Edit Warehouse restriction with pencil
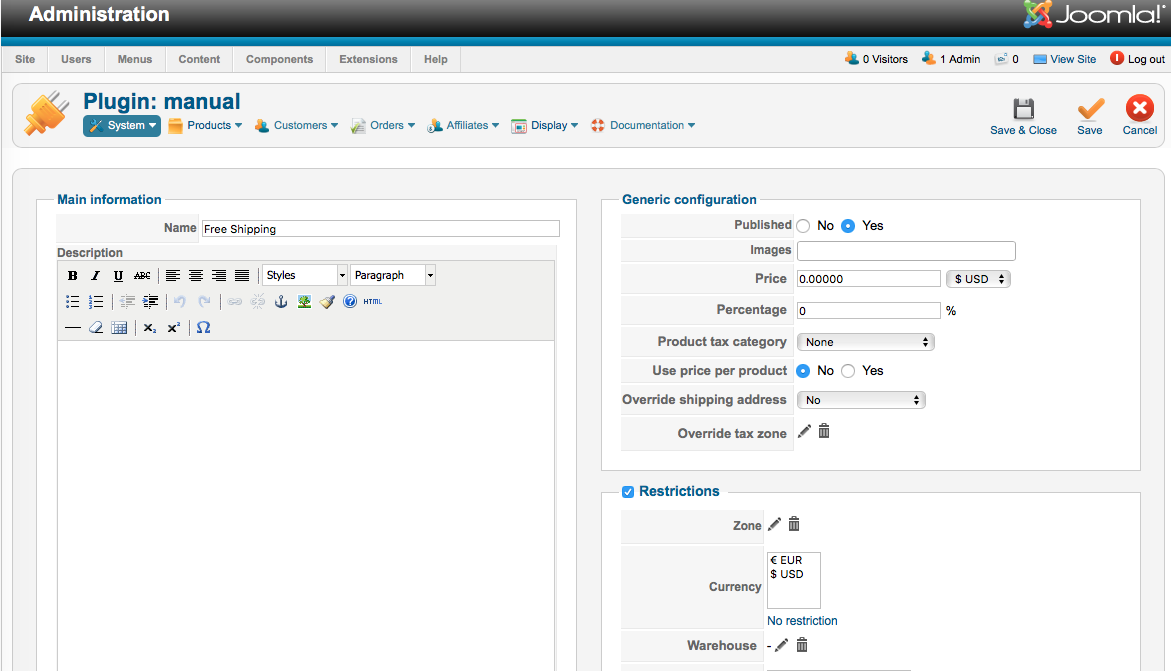 [x=781, y=645]
